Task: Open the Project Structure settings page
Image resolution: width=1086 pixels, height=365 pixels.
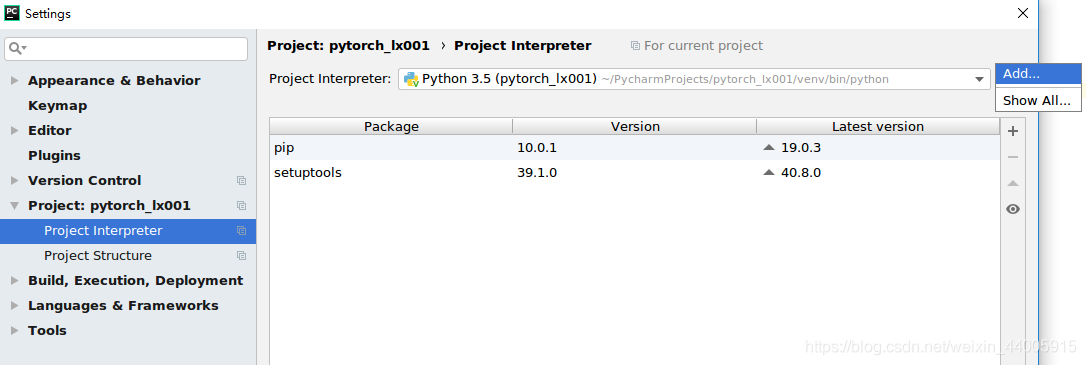Action: click(x=98, y=256)
